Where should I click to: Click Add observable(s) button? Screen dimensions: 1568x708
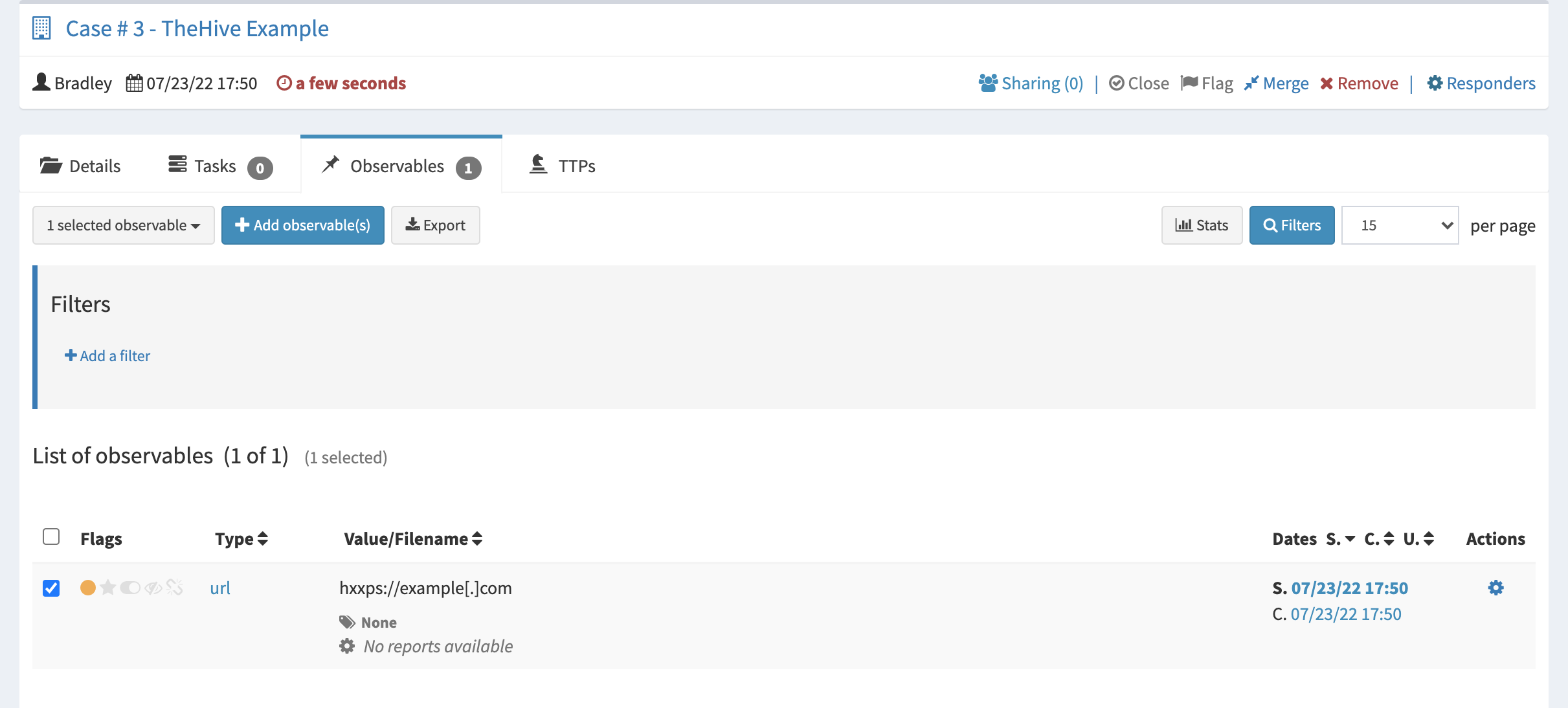coord(303,225)
